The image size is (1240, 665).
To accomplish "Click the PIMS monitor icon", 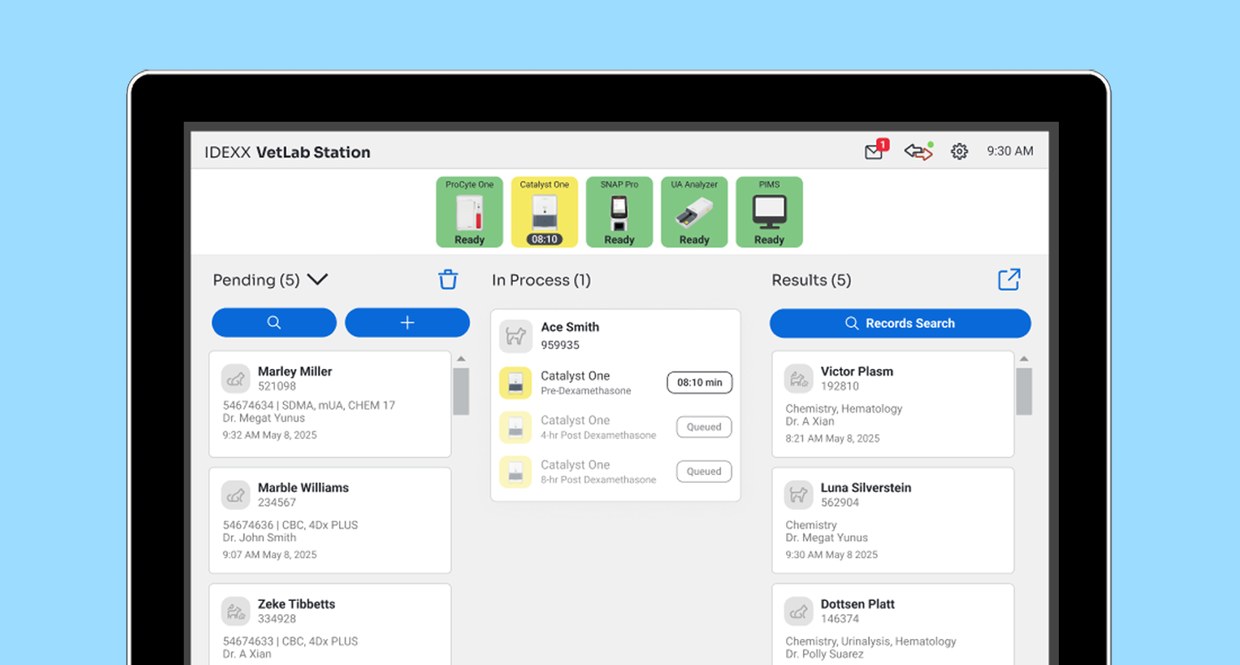I will tap(769, 212).
